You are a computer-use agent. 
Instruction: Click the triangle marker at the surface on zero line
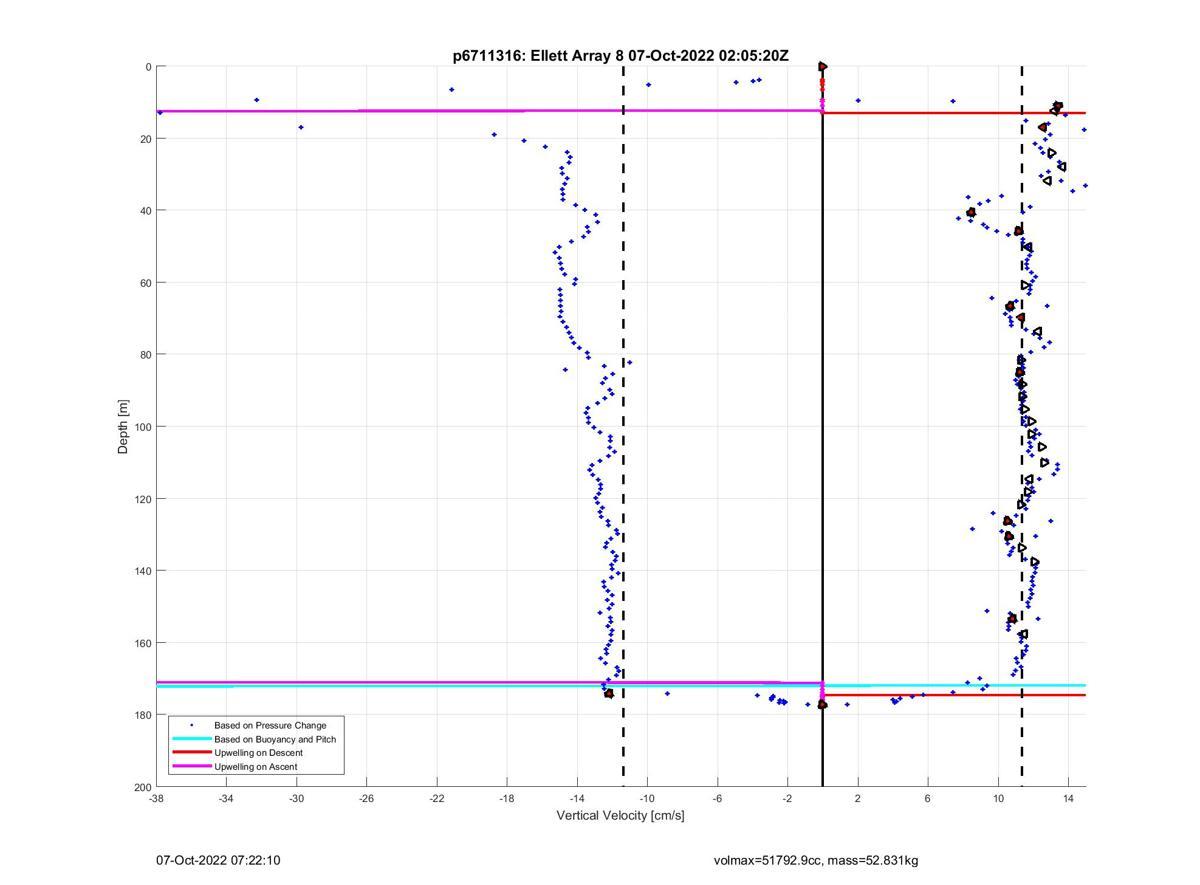click(823, 67)
